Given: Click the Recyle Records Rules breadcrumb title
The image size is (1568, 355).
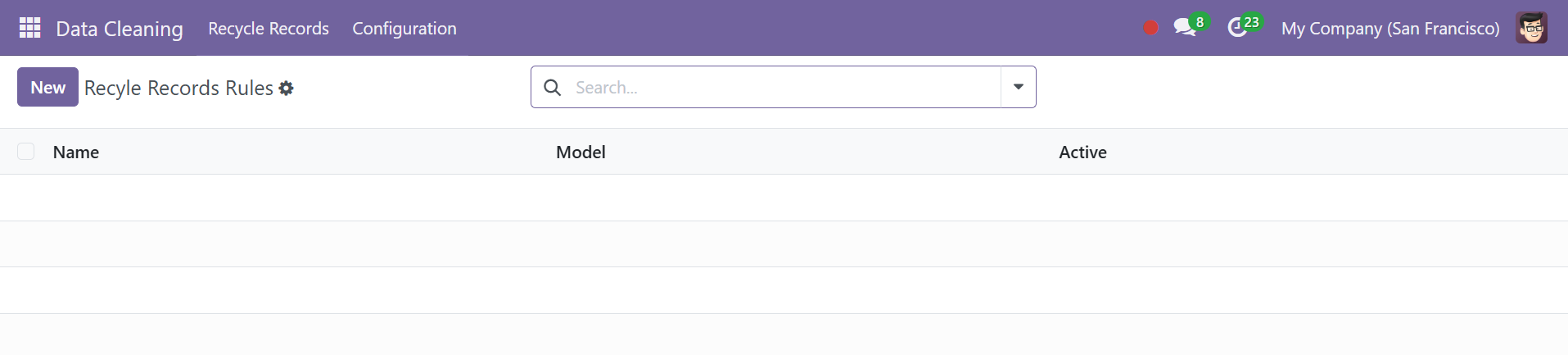Looking at the screenshot, I should [x=178, y=88].
